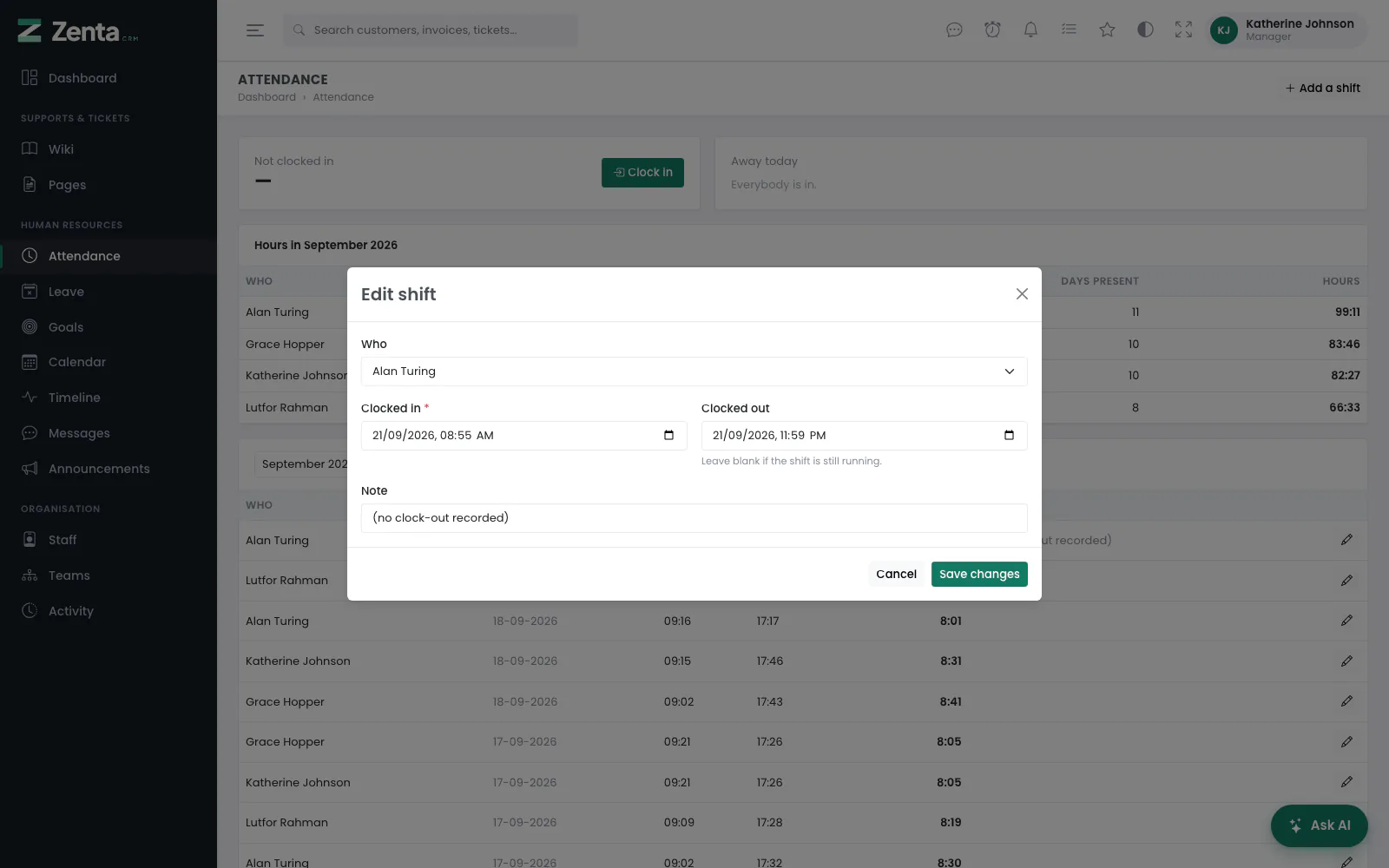Open Goals in sidebar
Screen dimensions: 1389x868
tap(109, 327)
